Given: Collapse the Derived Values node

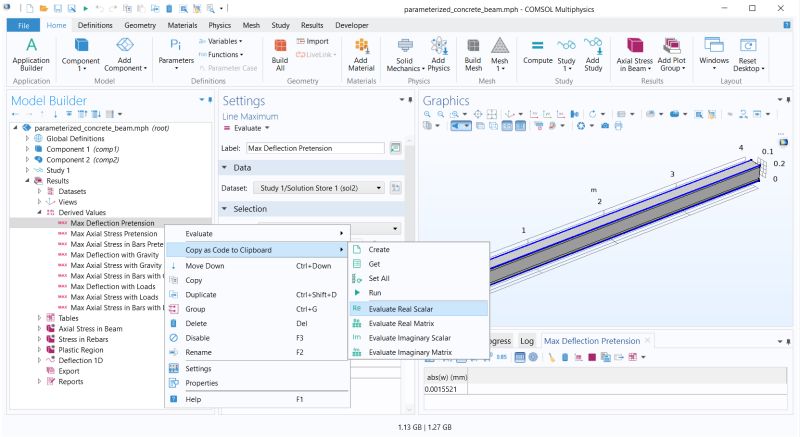Looking at the screenshot, I should (x=40, y=212).
